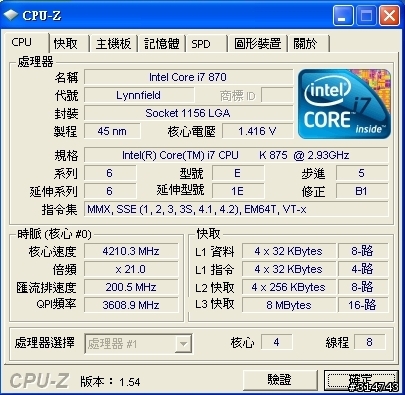Switch to the 圖形裝置 tab

tap(257, 44)
